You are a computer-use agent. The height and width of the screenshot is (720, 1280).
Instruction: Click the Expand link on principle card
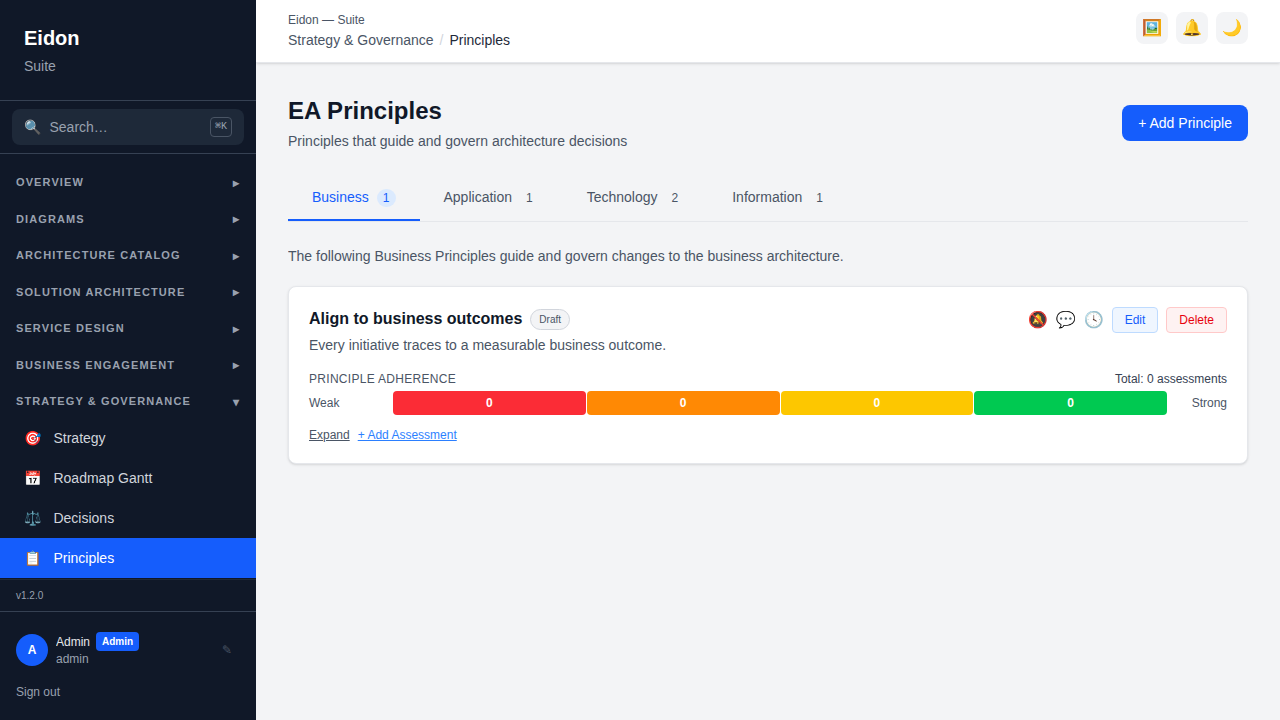329,435
